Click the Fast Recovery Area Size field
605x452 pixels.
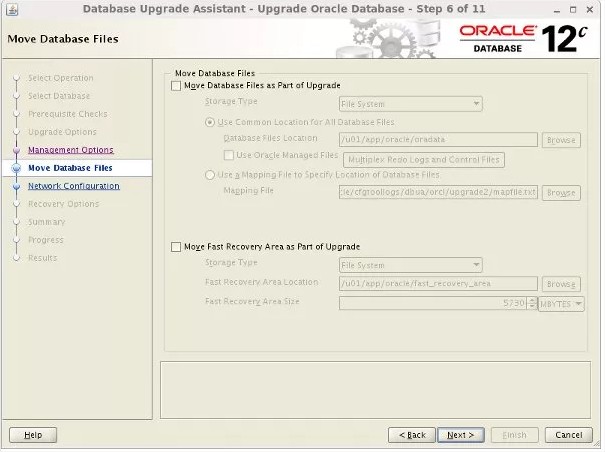pos(433,303)
